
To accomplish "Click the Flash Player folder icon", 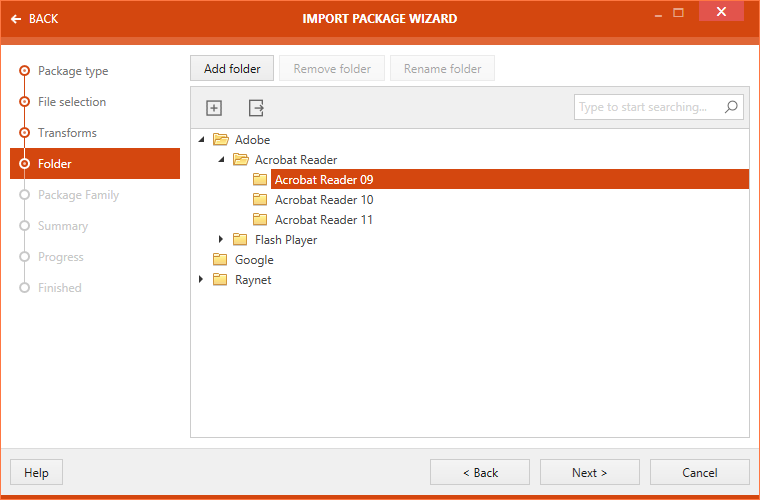I will [x=240, y=239].
